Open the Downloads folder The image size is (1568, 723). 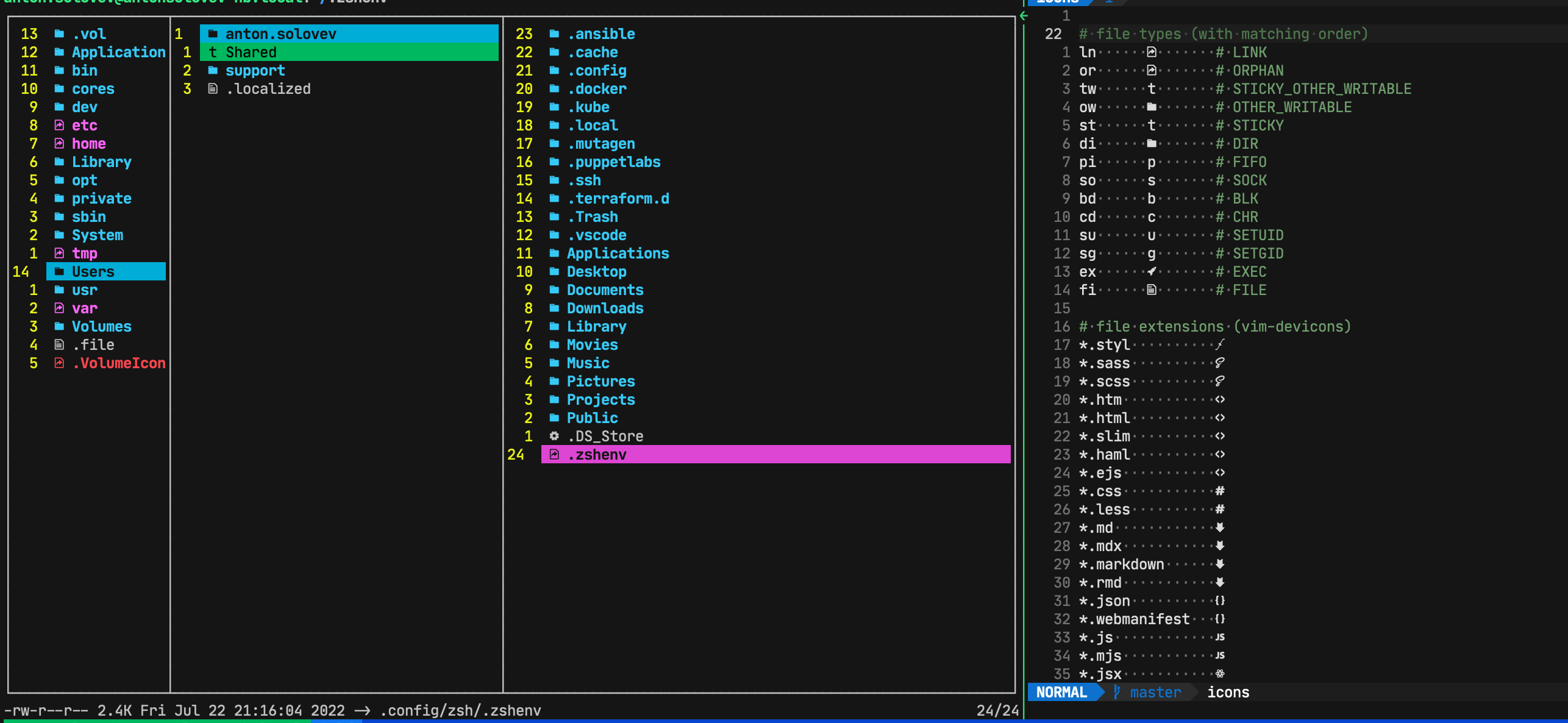click(605, 308)
